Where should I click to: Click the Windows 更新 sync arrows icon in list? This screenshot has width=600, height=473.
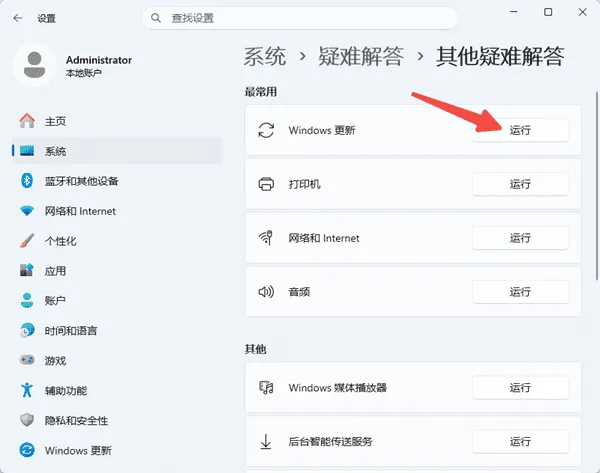(x=266, y=130)
